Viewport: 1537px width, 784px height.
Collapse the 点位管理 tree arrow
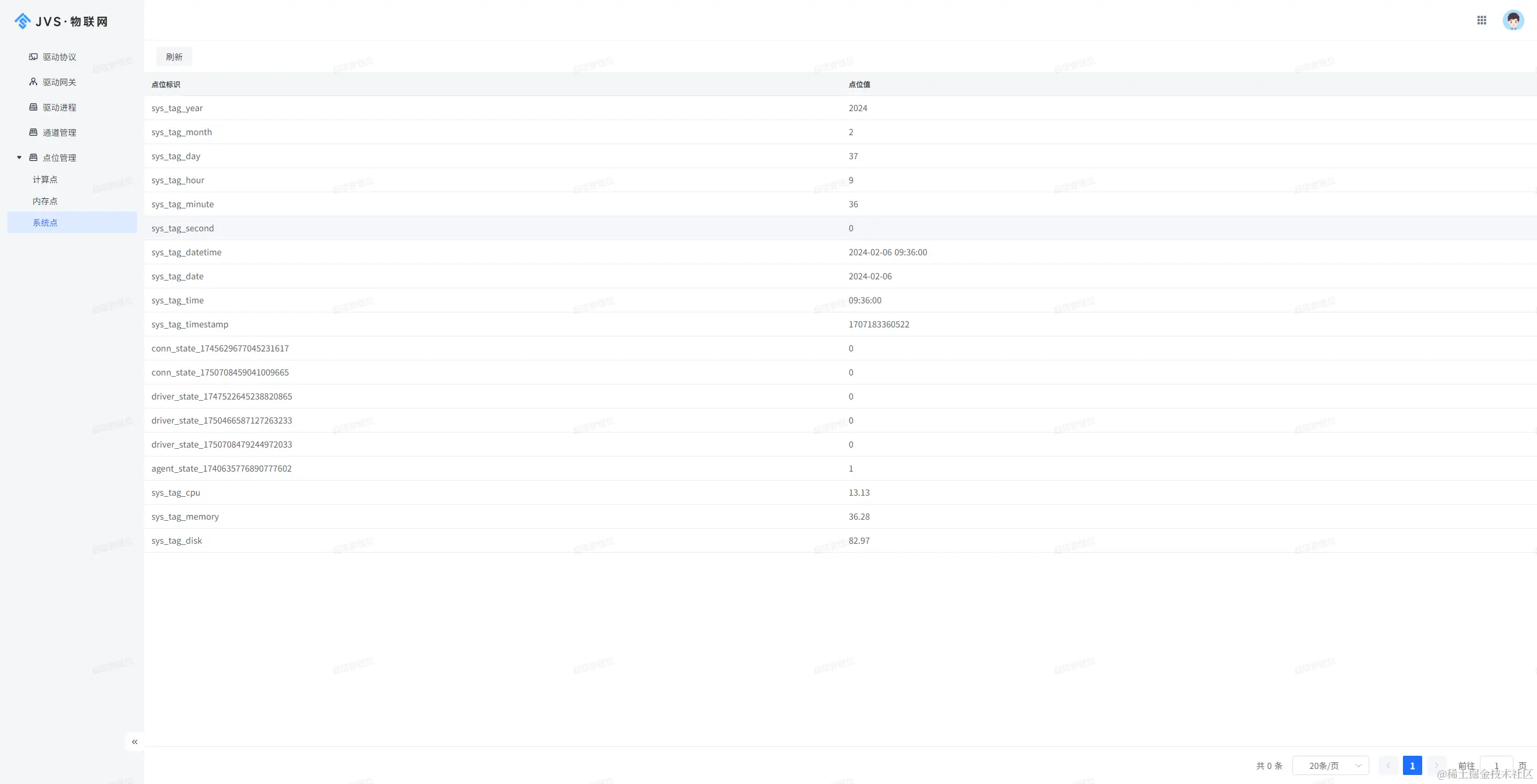click(19, 158)
